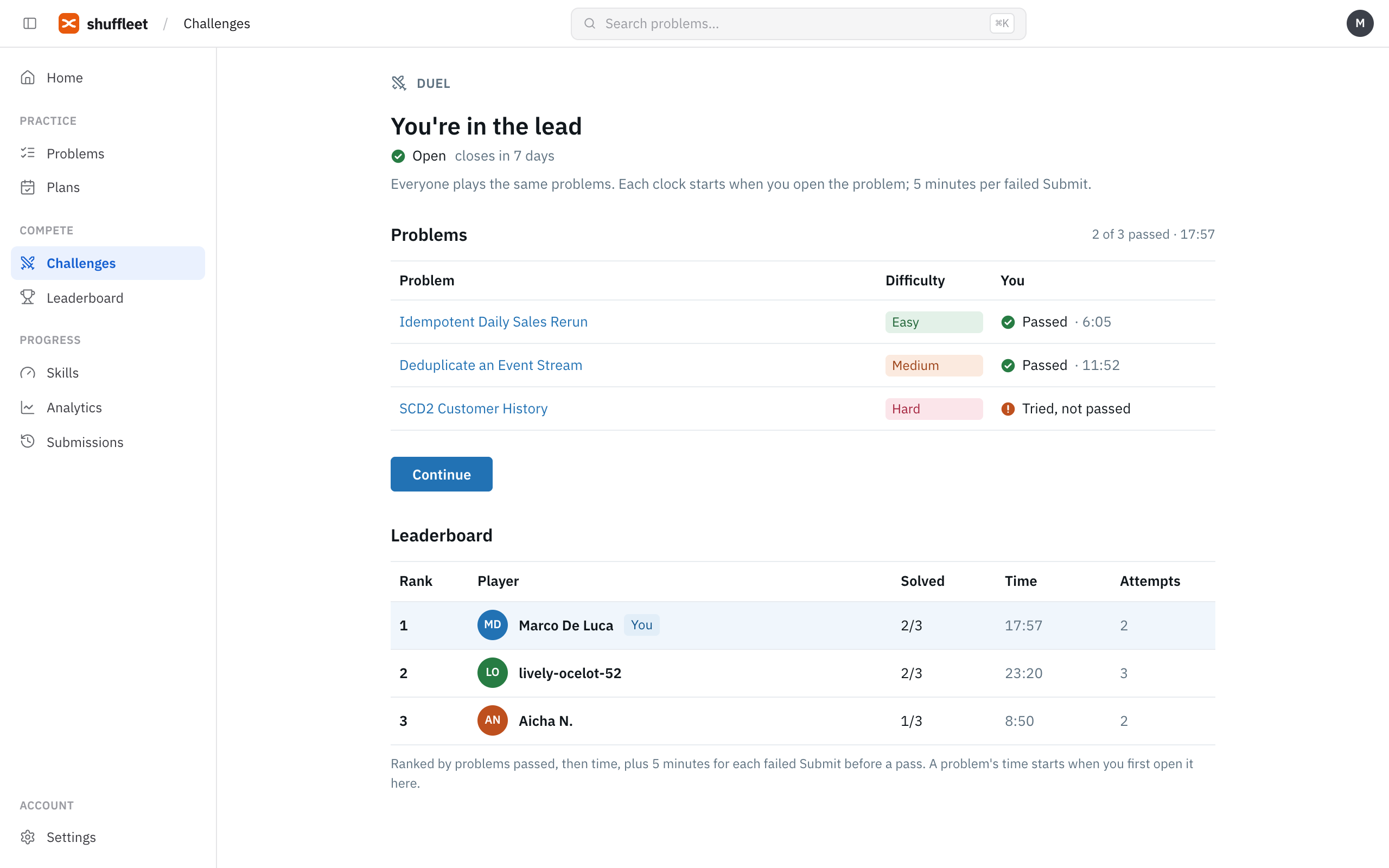The width and height of the screenshot is (1389, 868).
Task: Open Deduplicate an Event Stream problem
Action: (490, 365)
